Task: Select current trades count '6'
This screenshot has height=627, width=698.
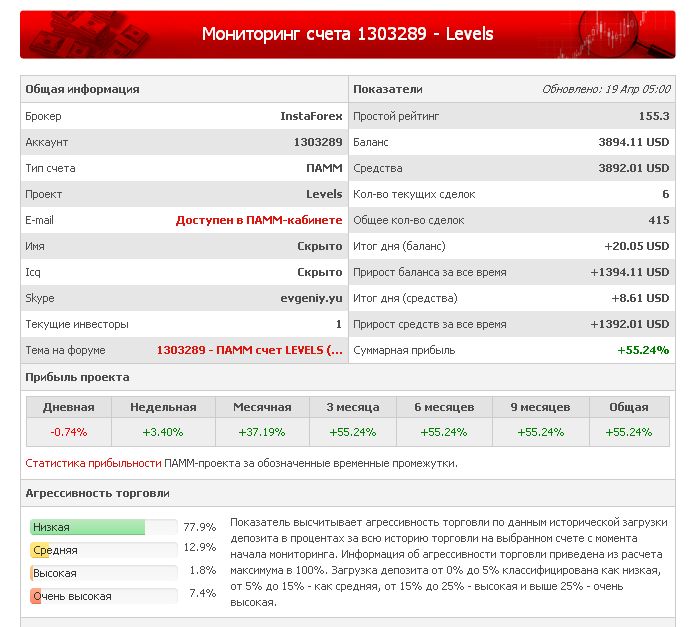Action: [x=666, y=194]
